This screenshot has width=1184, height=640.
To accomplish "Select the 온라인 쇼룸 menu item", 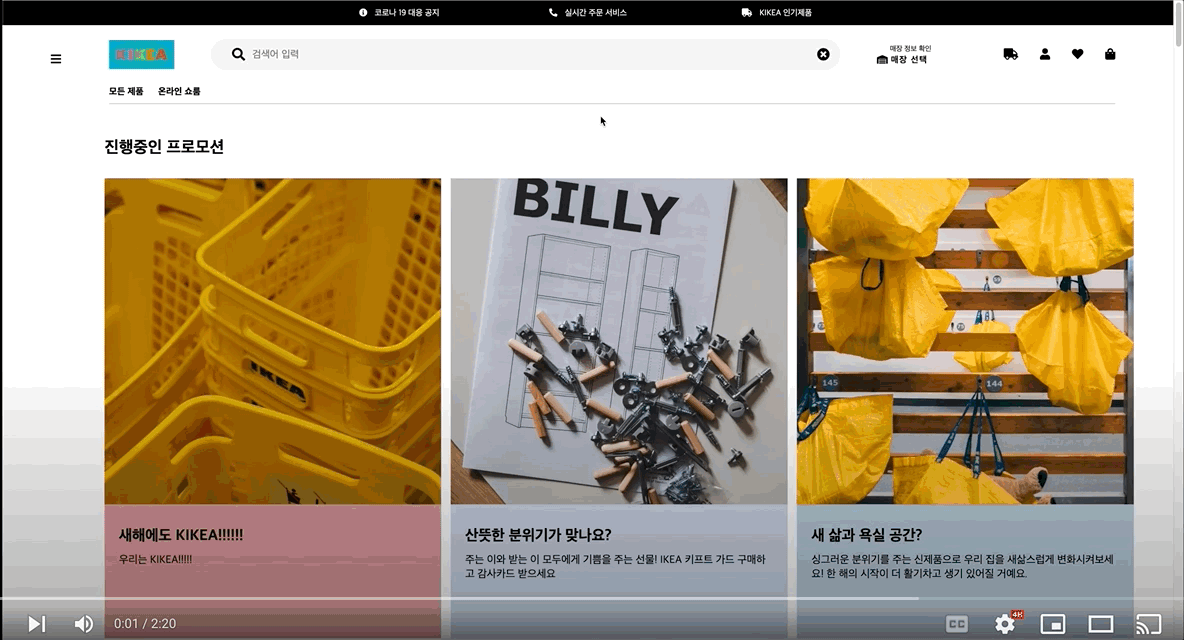I will pos(179,91).
